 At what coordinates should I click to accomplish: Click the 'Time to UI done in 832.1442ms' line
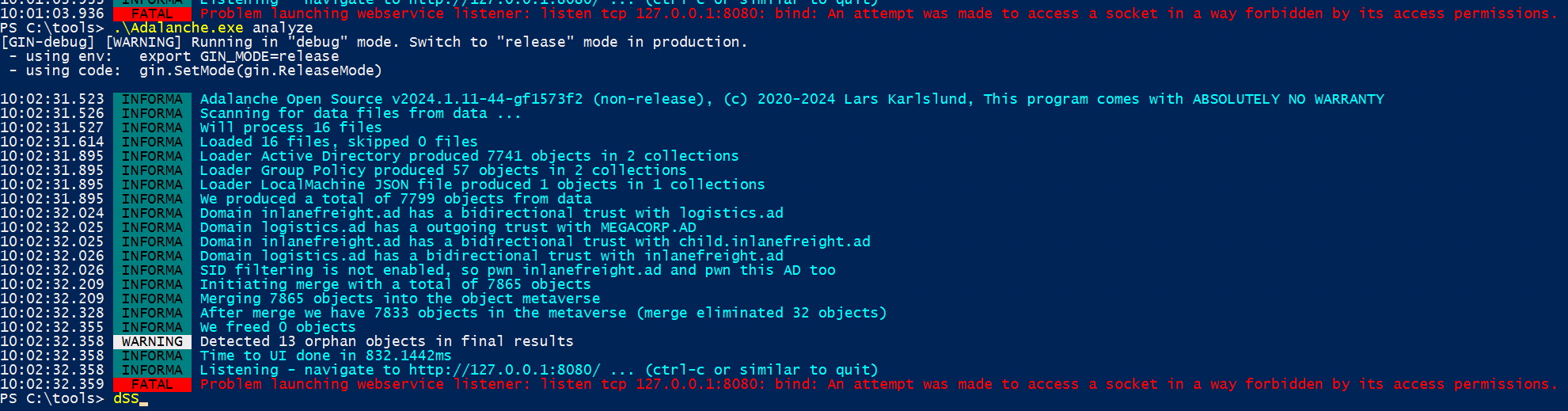[x=325, y=356]
